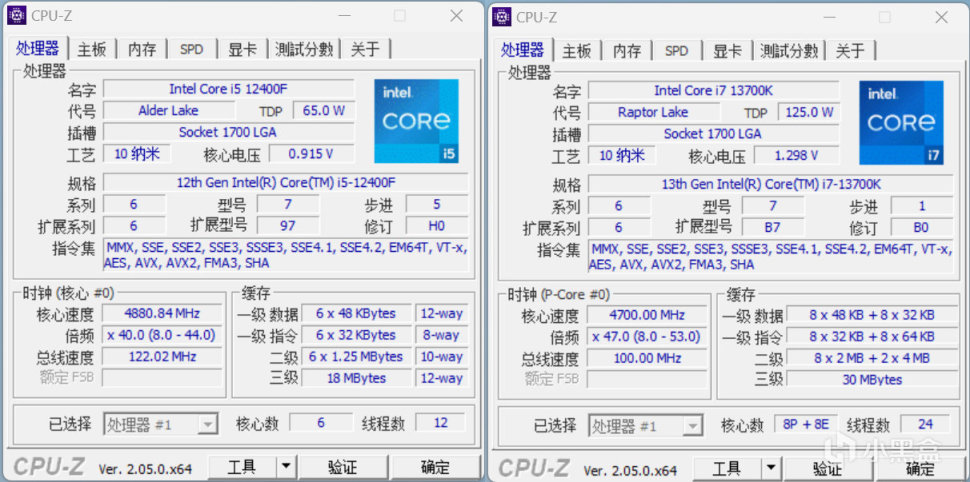Open 測試分數 tab in left window
This screenshot has width=970, height=482.
[x=304, y=49]
